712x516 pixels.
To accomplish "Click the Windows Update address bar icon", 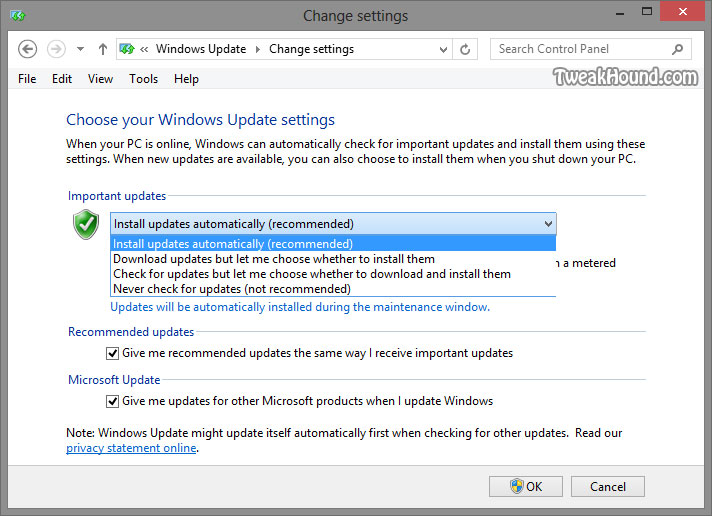I will point(127,49).
